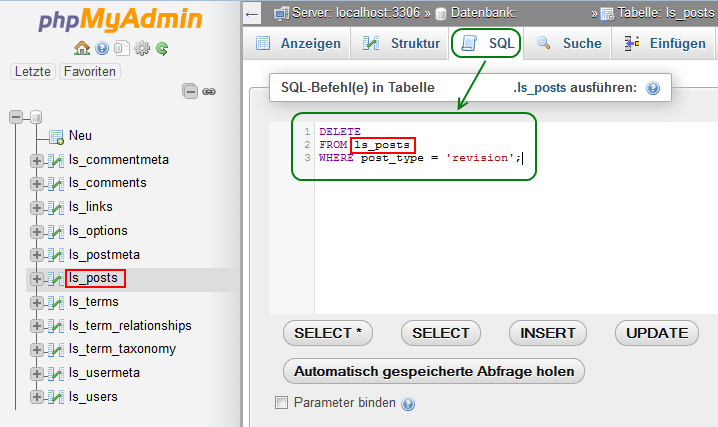The height and width of the screenshot is (427, 718).
Task: Click table icon of ls_terms
Action: click(56, 302)
